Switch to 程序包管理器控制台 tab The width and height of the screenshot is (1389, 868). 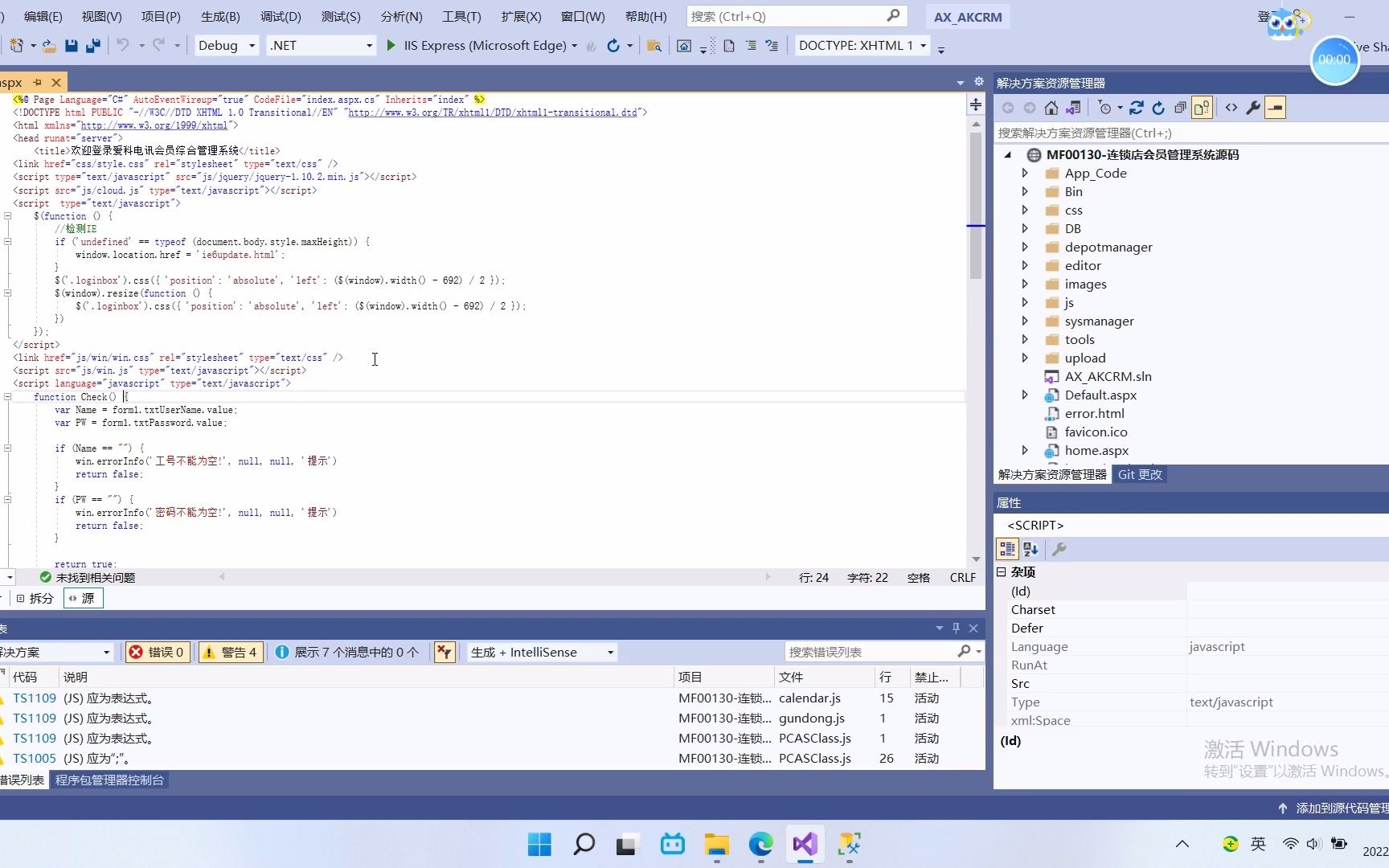(109, 780)
